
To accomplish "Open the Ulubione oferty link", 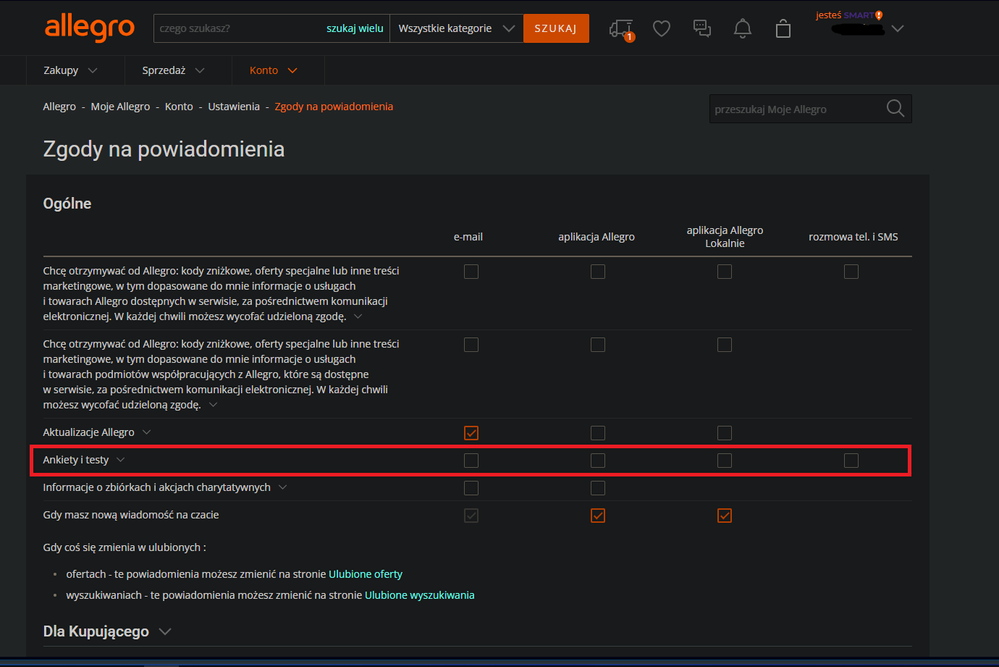I will click(x=366, y=574).
